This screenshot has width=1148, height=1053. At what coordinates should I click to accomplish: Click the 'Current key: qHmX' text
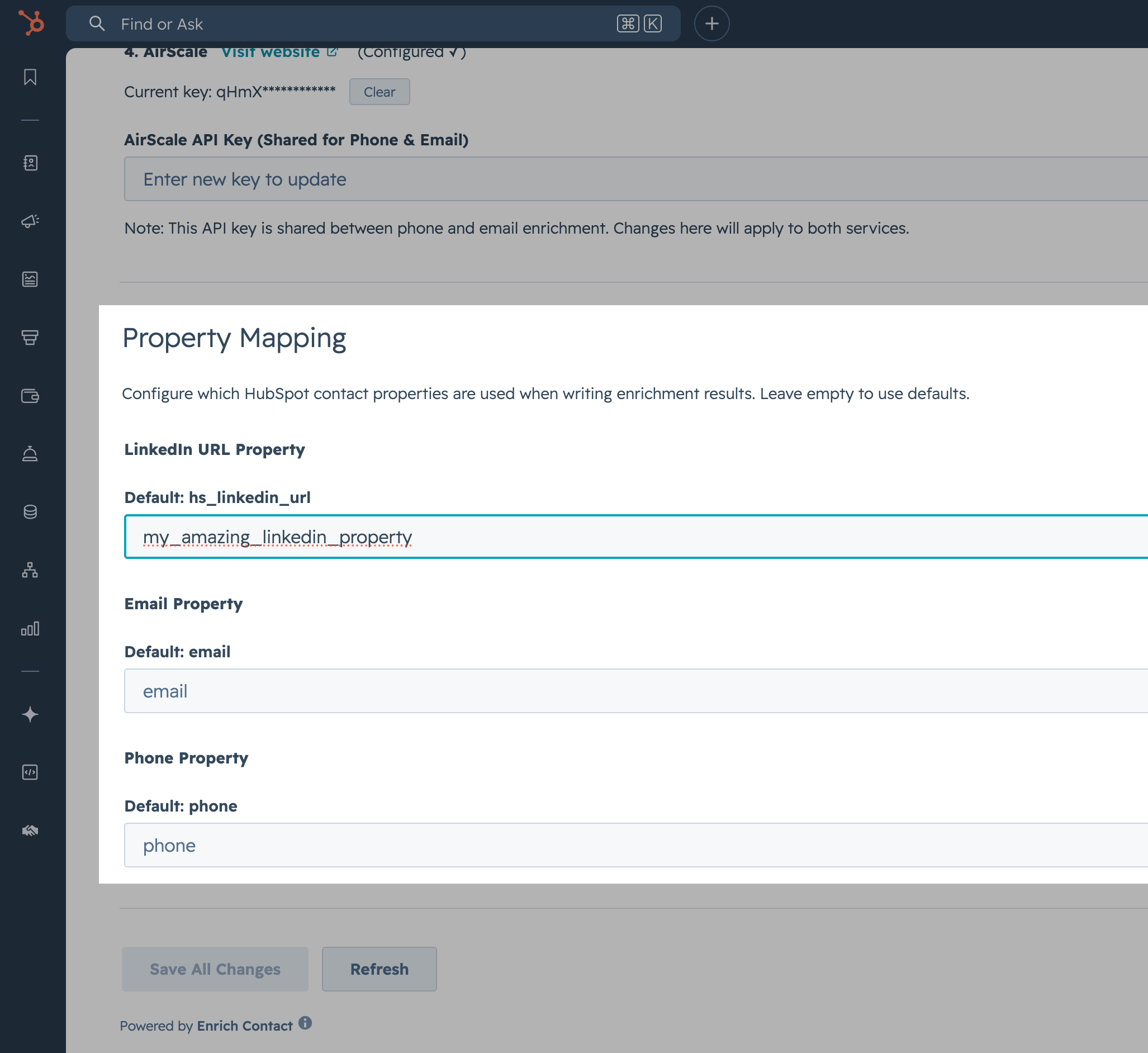point(230,92)
